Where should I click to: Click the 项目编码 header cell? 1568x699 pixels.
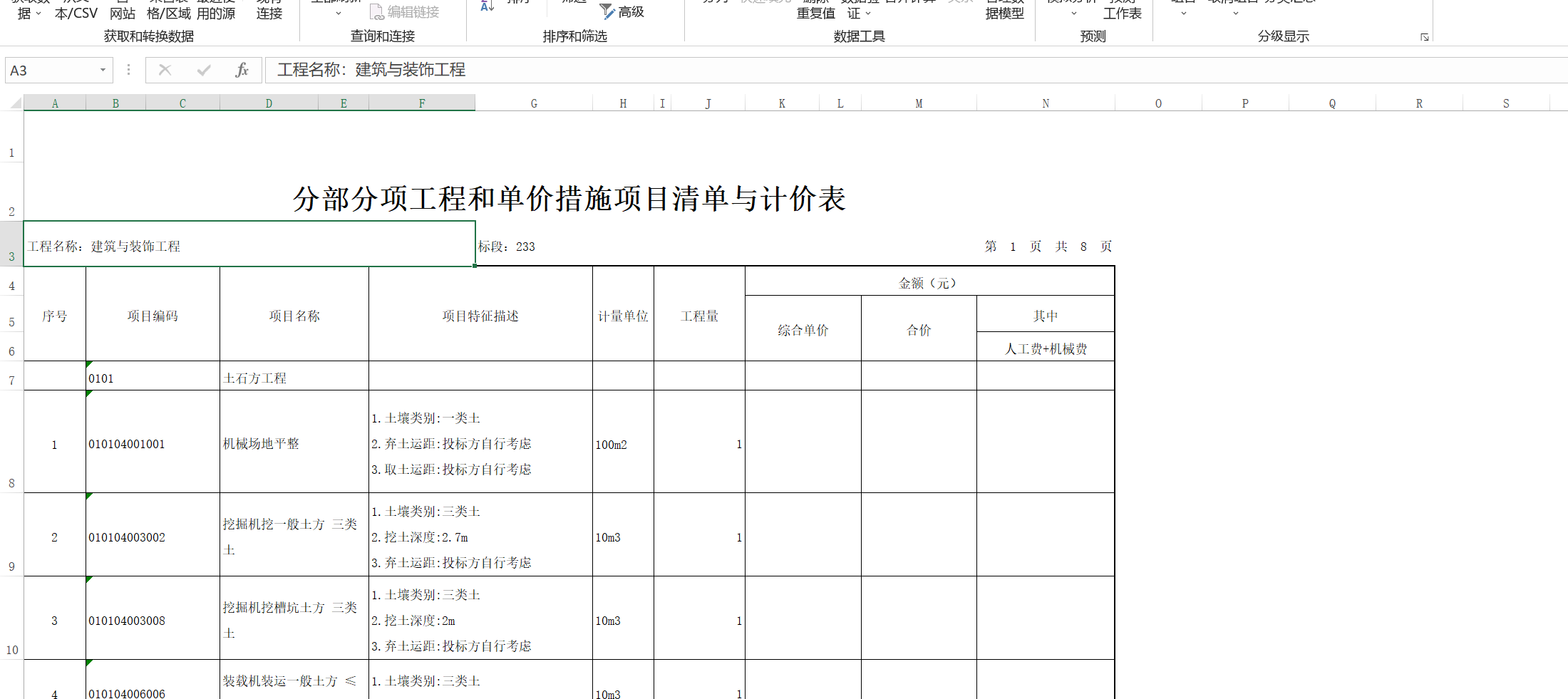click(x=153, y=315)
